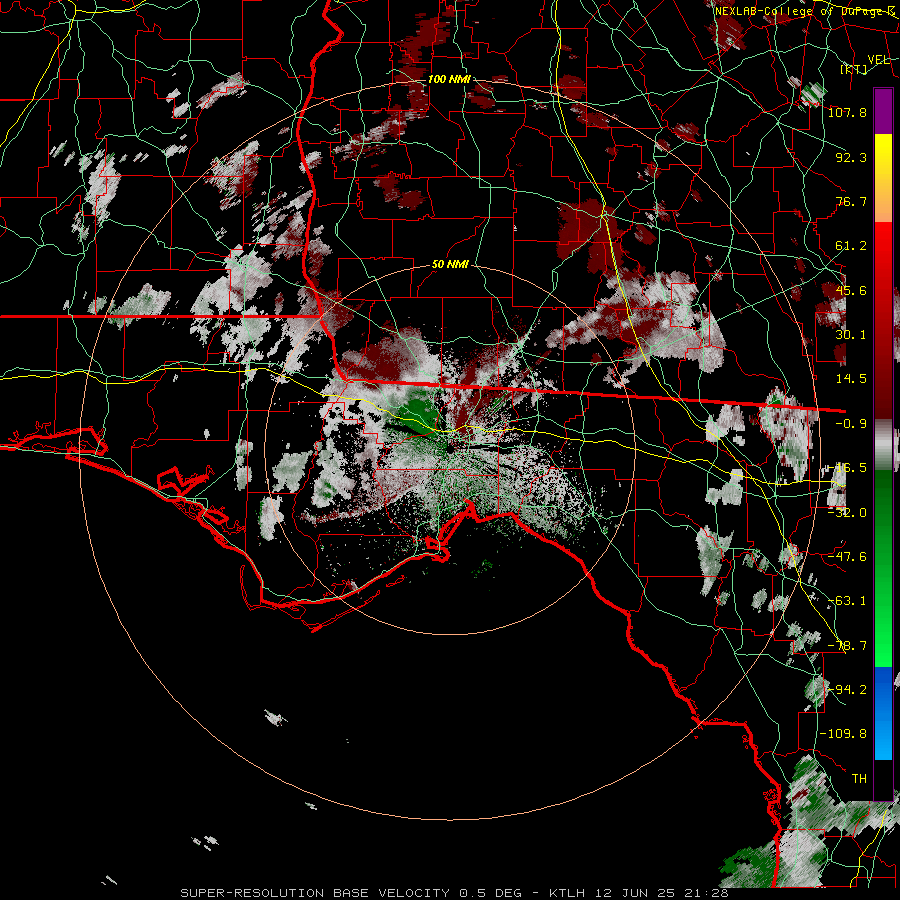Click the -109.8 velocity scale value
Image resolution: width=900 pixels, height=900 pixels.
[x=844, y=734]
